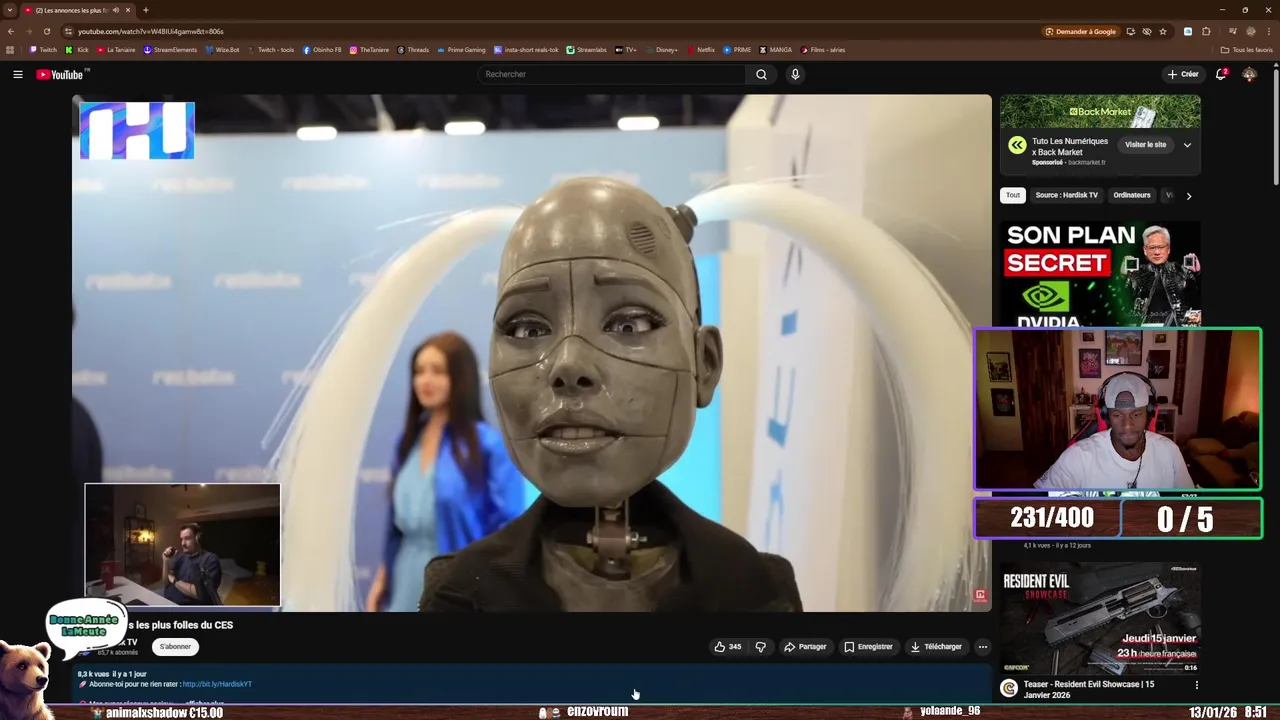
Task: Open La Tanière bookmark
Action: [x=115, y=50]
